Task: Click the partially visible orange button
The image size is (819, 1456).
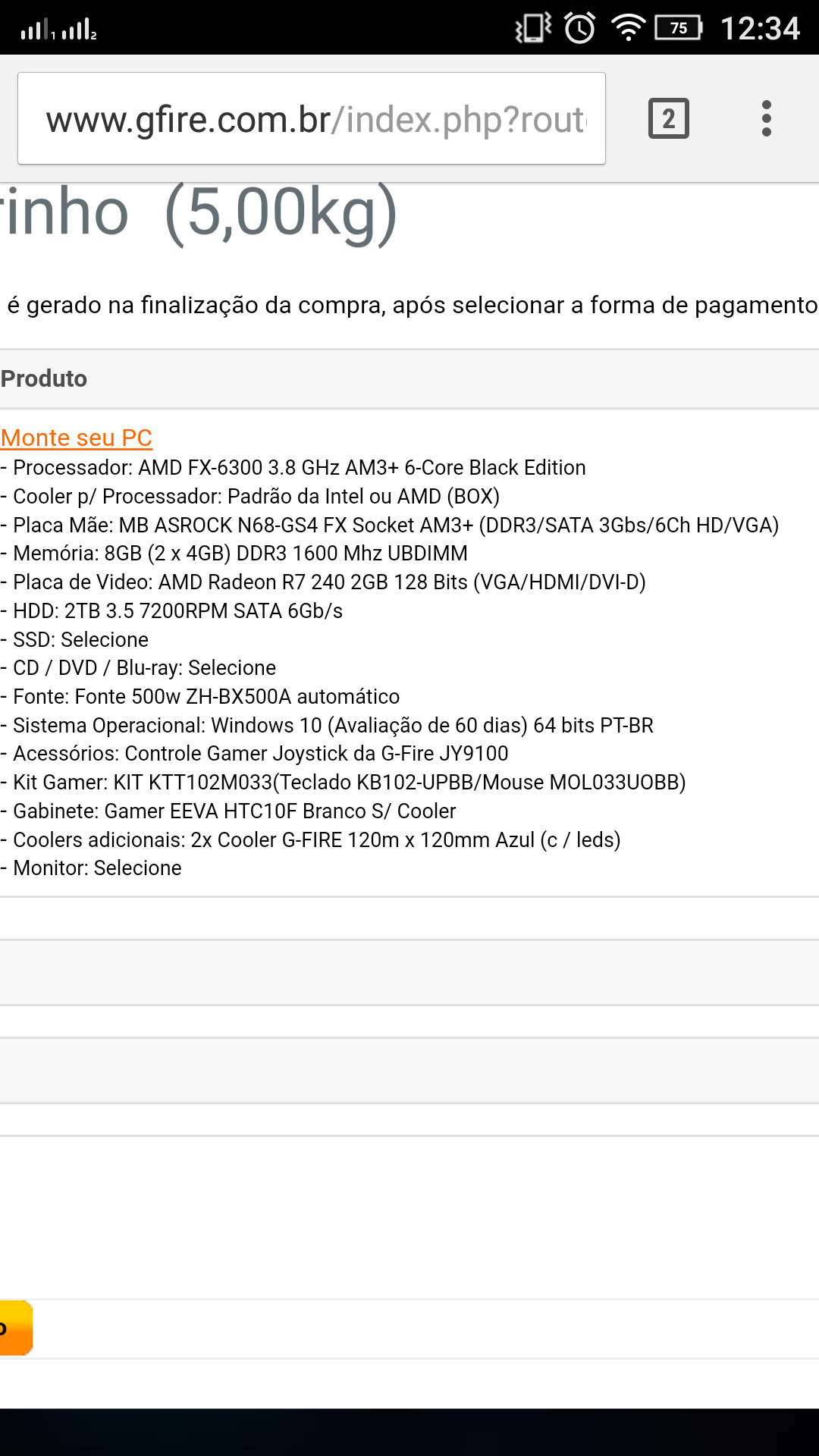Action: click(x=16, y=1328)
